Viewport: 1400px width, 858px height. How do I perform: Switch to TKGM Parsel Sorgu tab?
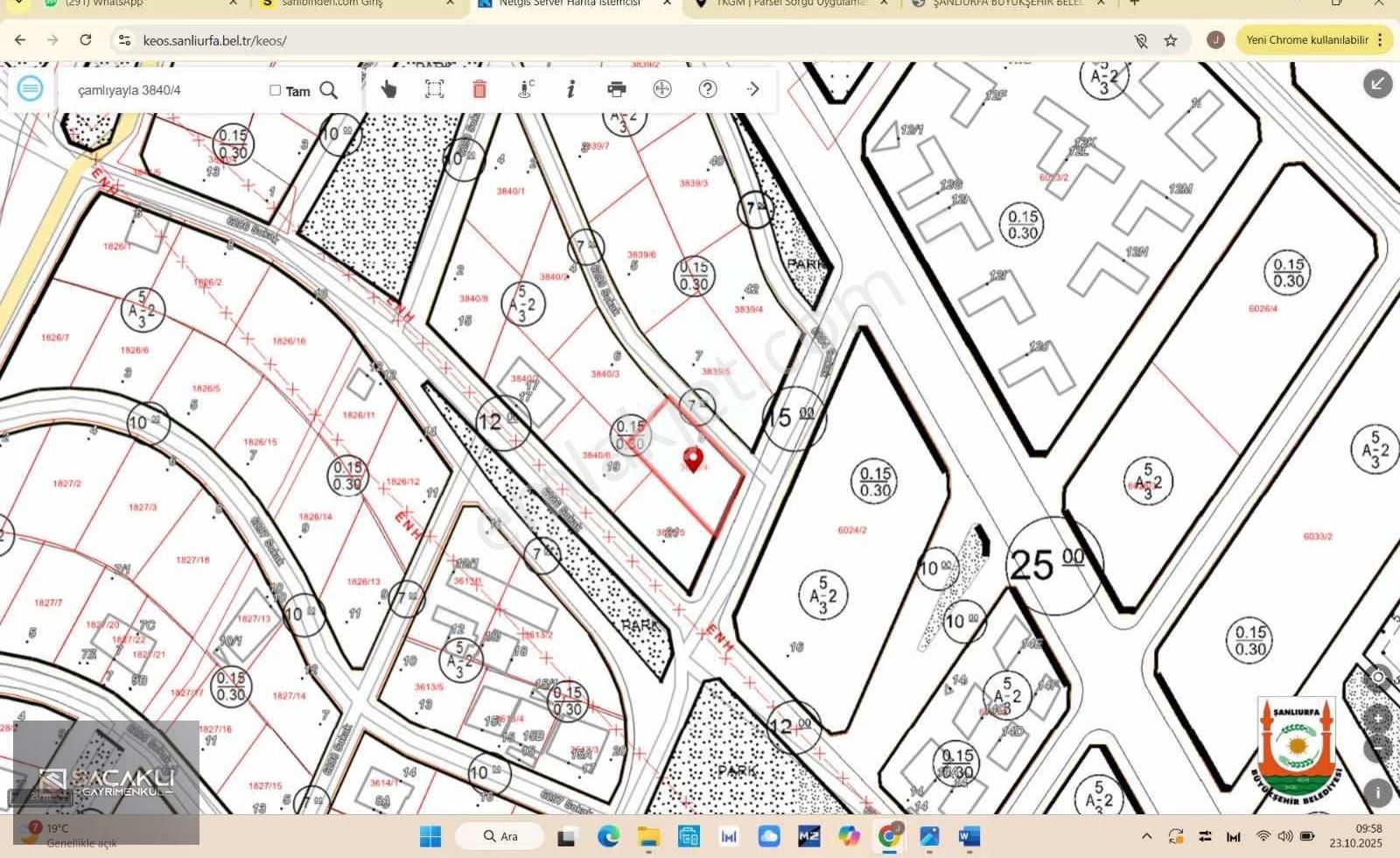787,4
